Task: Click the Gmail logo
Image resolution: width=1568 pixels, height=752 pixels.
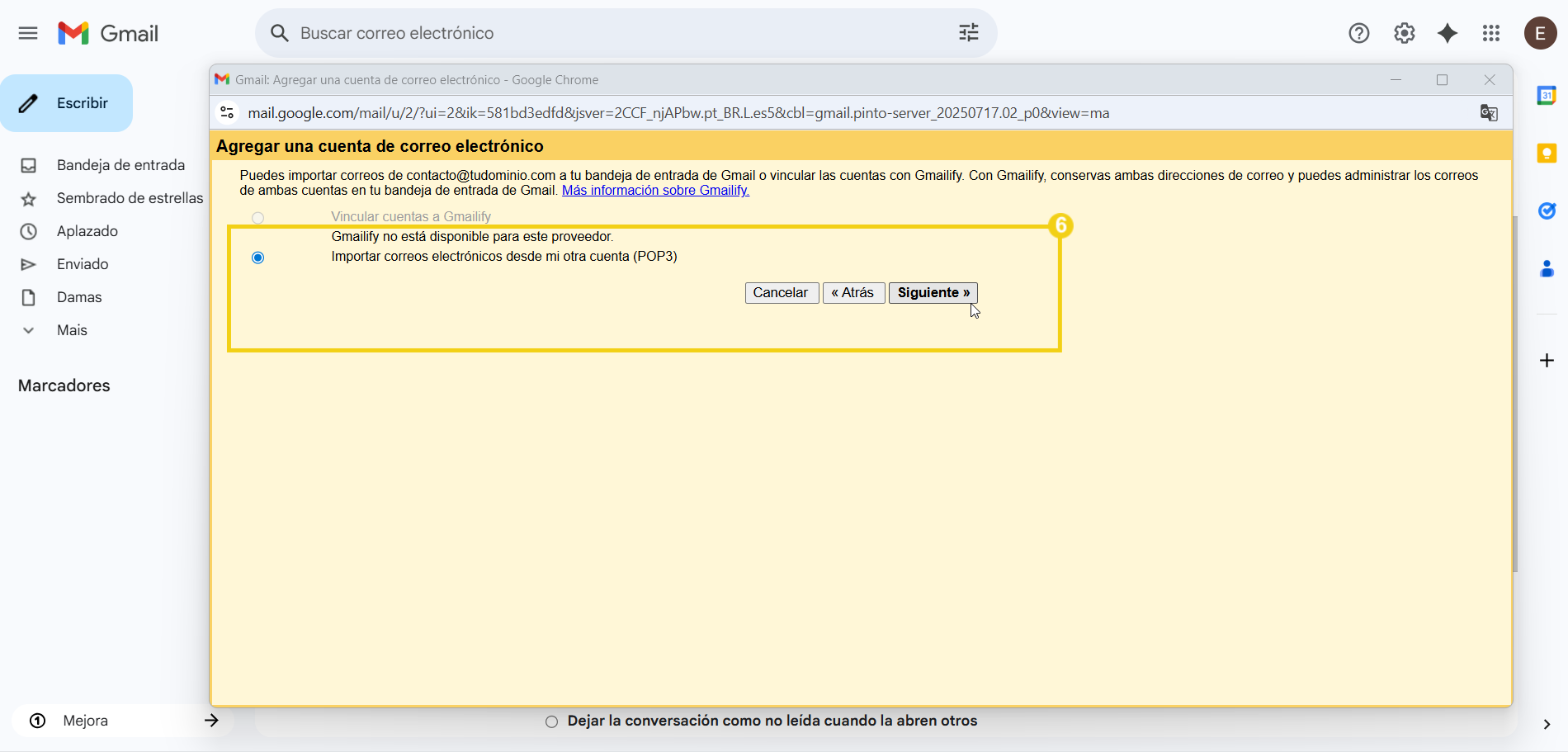Action: 108,33
